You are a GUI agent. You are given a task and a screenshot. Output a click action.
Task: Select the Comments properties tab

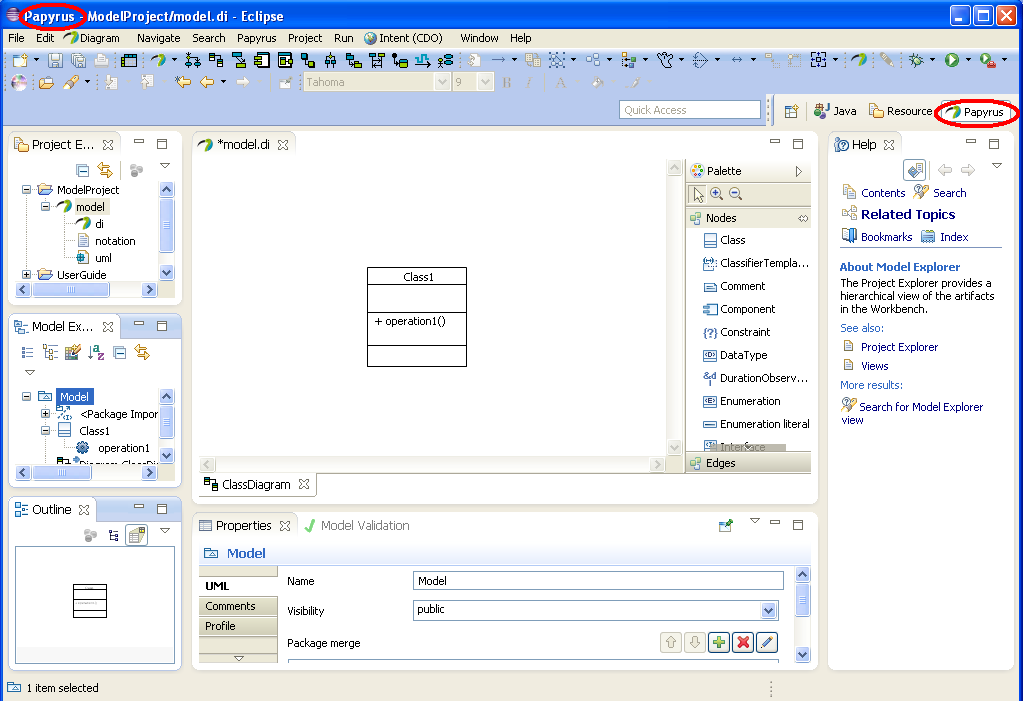pos(238,606)
